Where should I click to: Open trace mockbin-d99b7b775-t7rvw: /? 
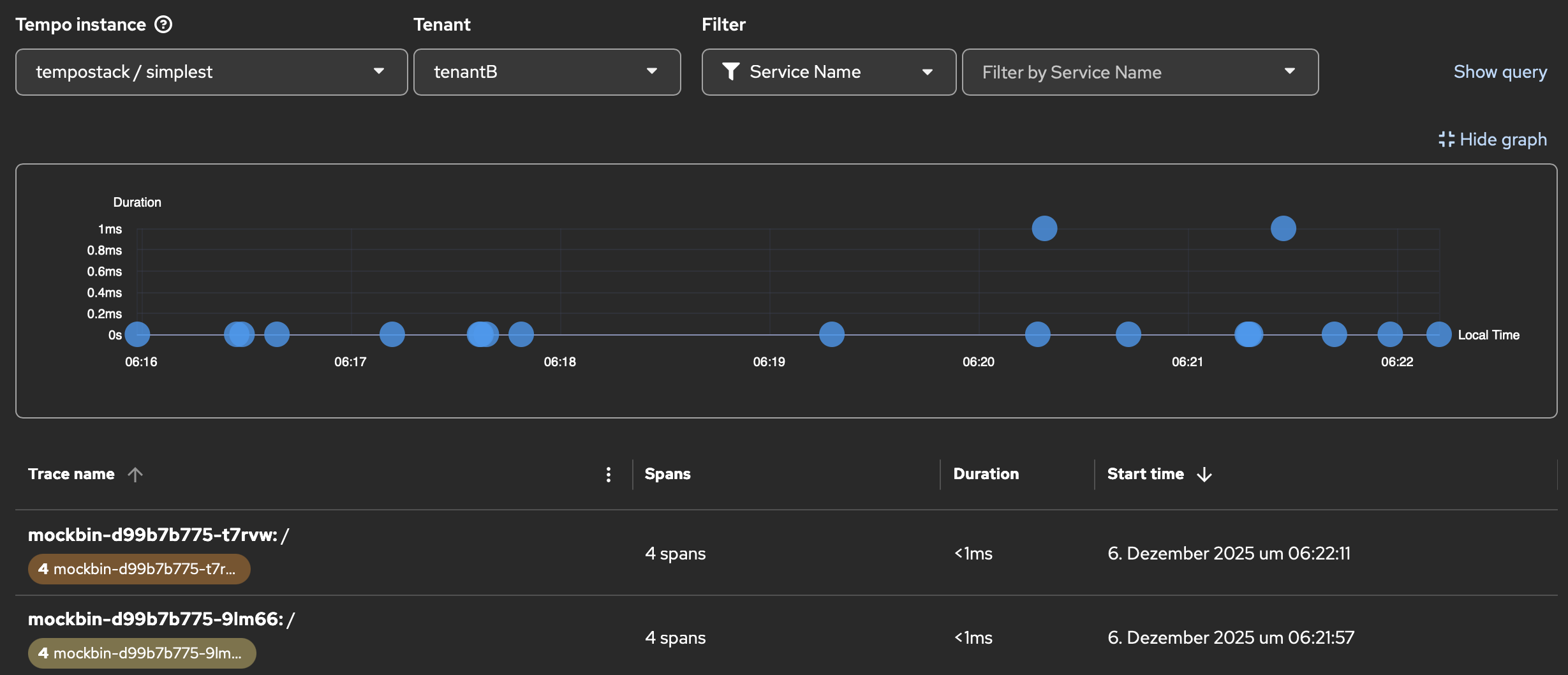pos(158,535)
